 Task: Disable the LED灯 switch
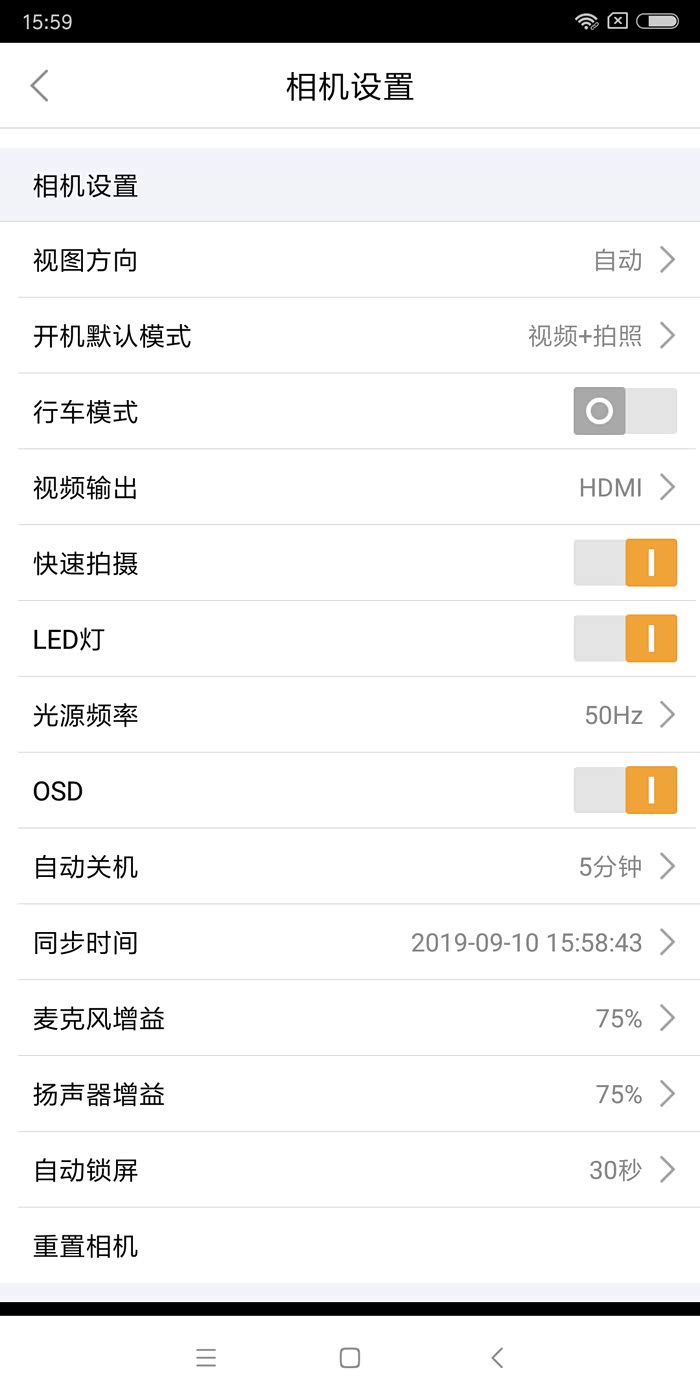(x=625, y=639)
